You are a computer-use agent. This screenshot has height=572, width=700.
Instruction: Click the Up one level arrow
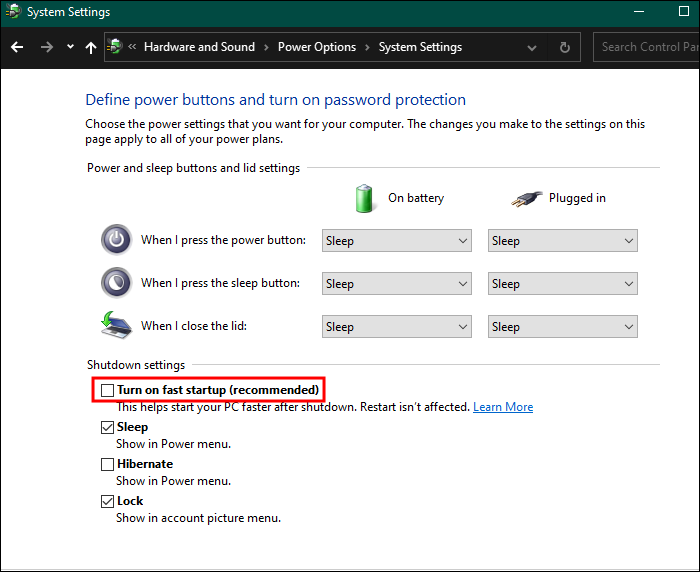click(x=91, y=47)
